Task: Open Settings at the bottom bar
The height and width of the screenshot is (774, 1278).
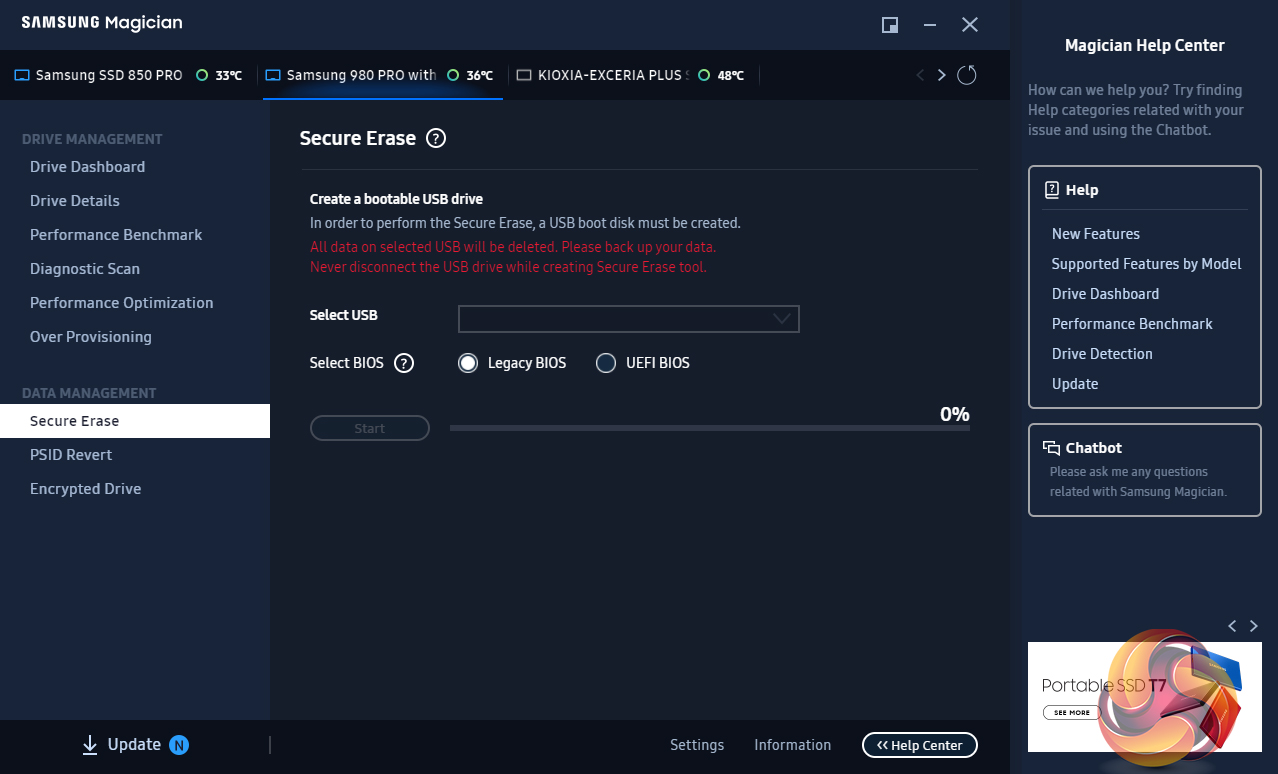Action: pyautogui.click(x=697, y=745)
